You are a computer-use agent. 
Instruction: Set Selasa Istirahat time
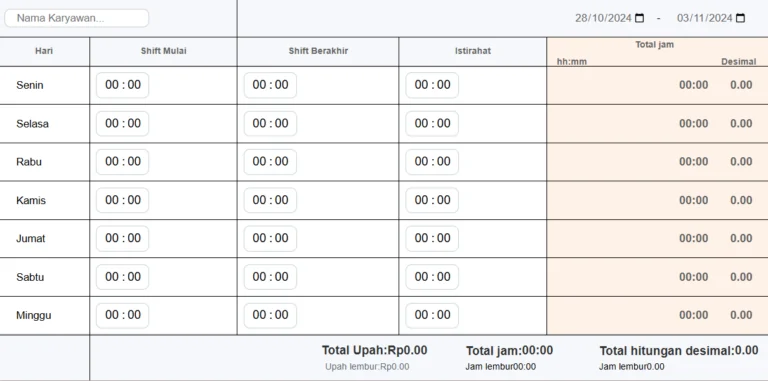pos(432,123)
